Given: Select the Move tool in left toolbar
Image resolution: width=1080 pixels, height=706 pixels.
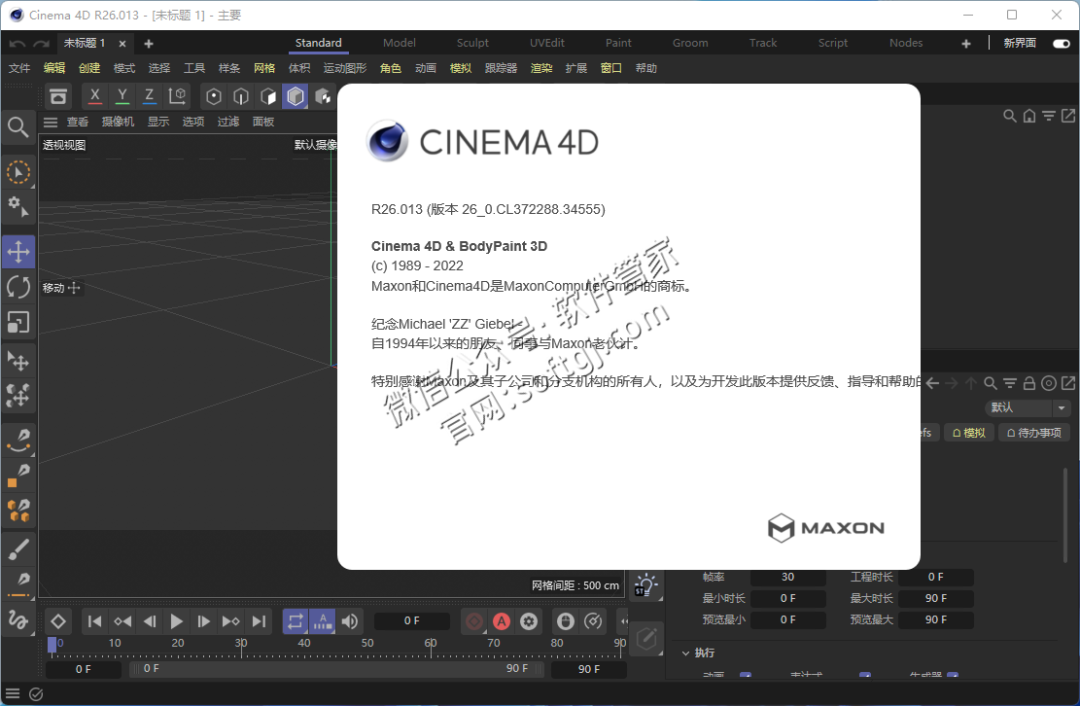Looking at the screenshot, I should [x=18, y=251].
